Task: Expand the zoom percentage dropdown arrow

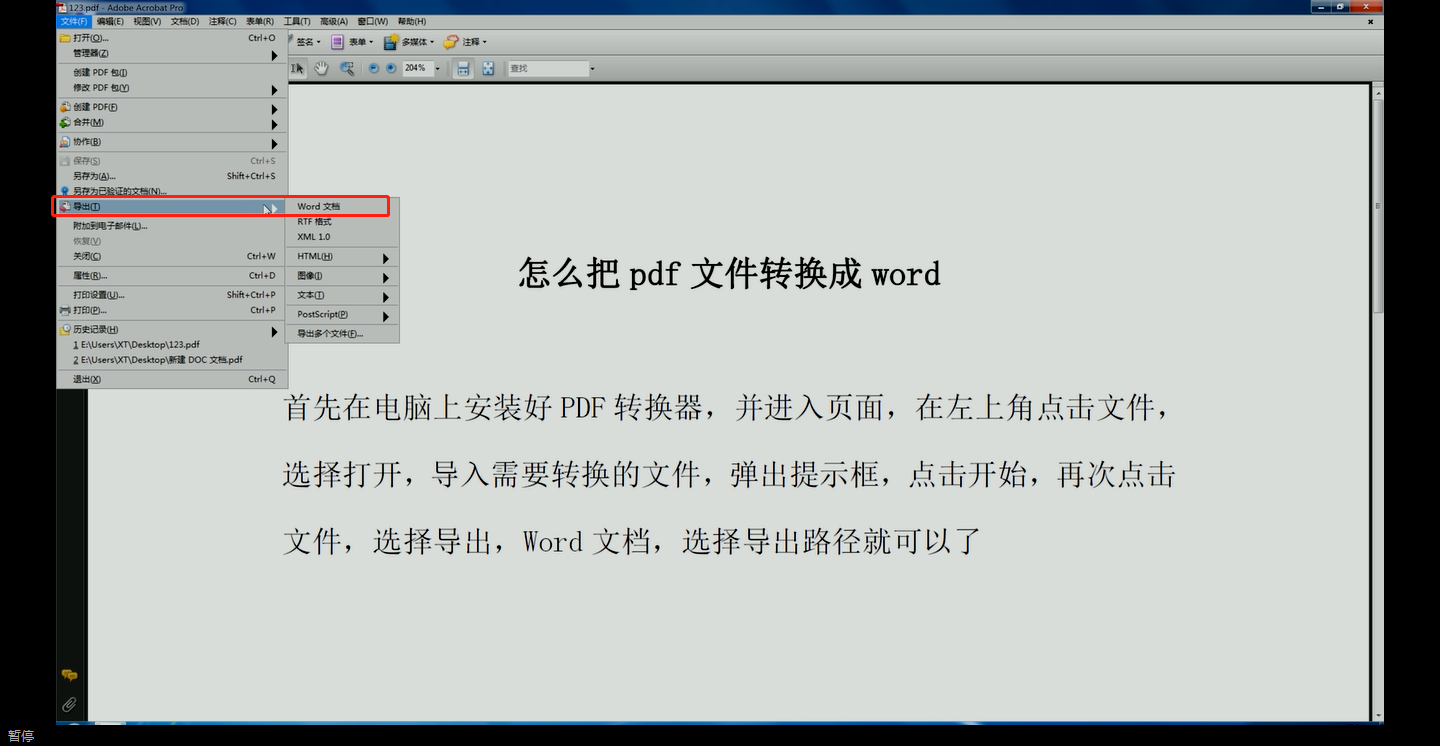Action: pos(437,69)
